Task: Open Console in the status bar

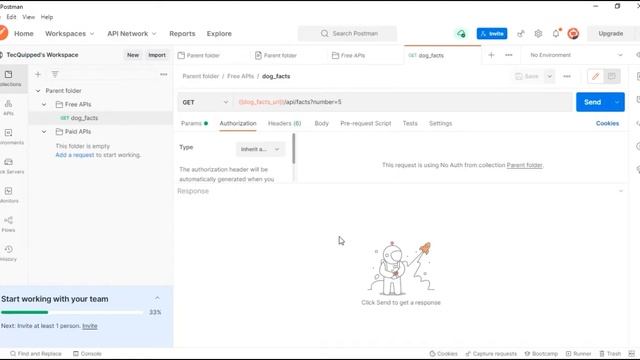Action: (87, 353)
